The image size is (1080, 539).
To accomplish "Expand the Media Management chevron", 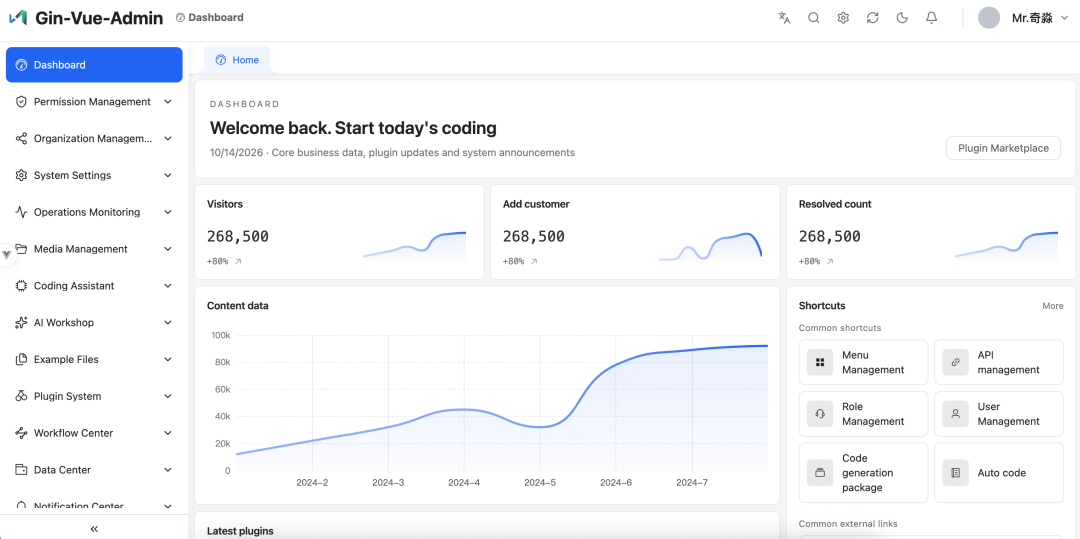I will (168, 249).
